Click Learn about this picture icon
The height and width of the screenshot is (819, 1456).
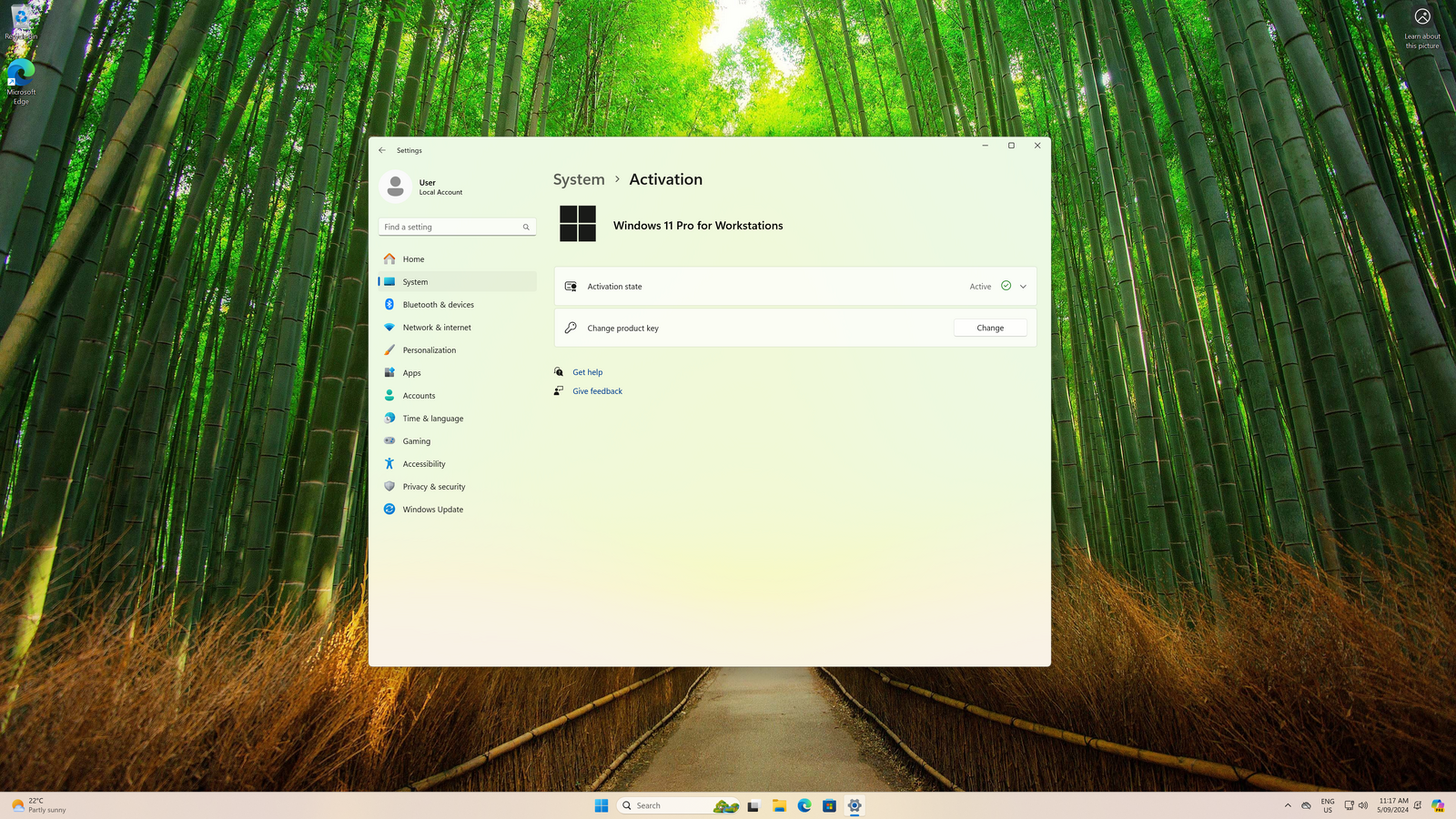(x=1422, y=16)
